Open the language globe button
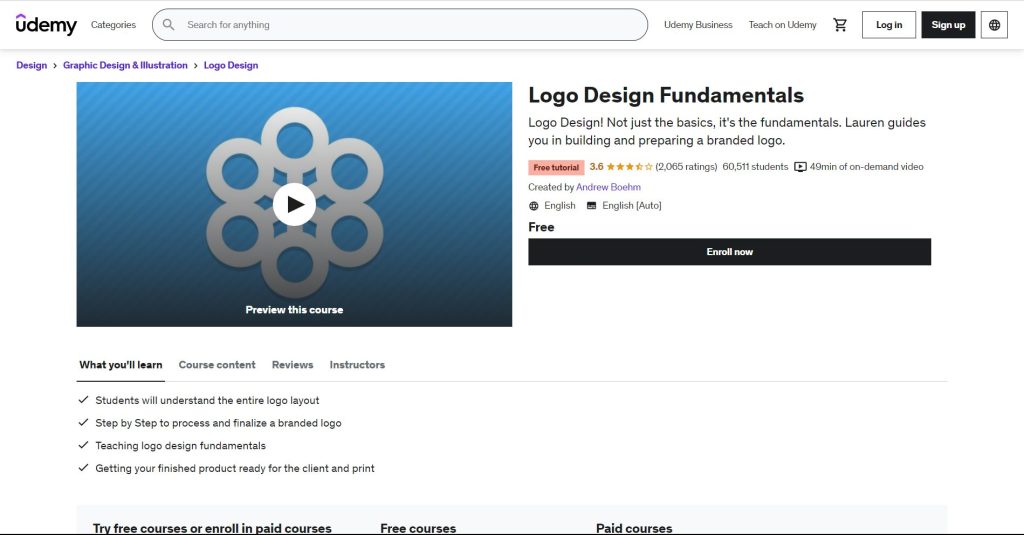This screenshot has height=535, width=1024. (994, 25)
